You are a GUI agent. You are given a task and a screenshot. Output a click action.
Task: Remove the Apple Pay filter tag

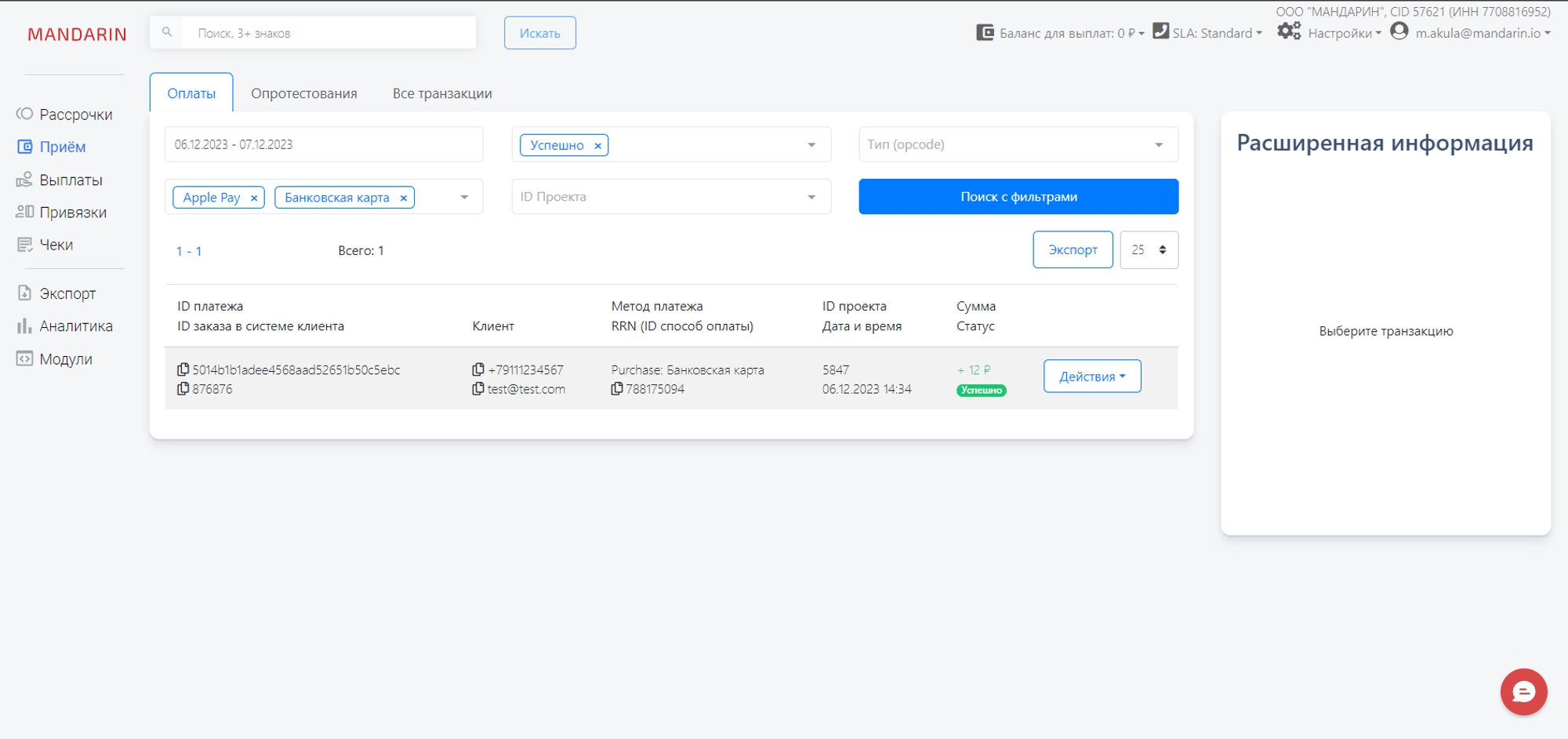(x=254, y=198)
